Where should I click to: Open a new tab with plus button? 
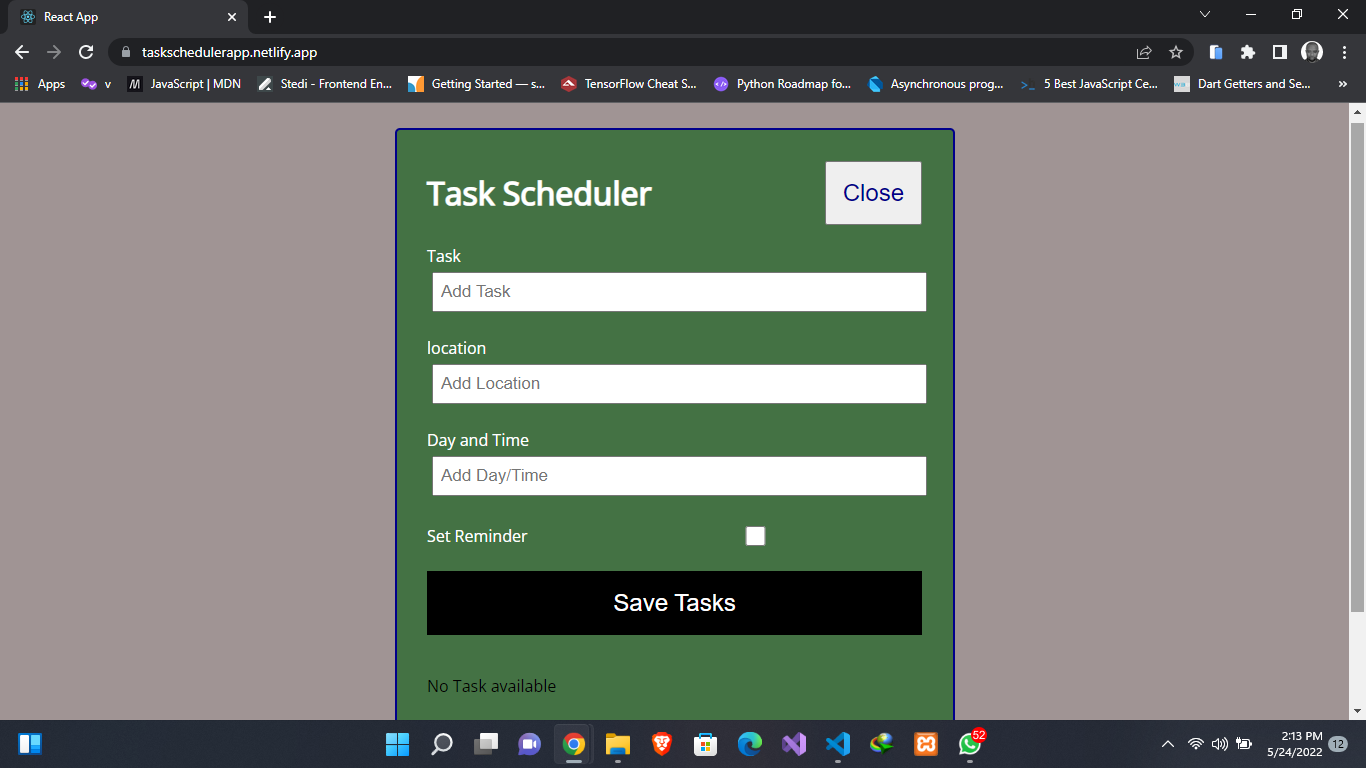[270, 17]
